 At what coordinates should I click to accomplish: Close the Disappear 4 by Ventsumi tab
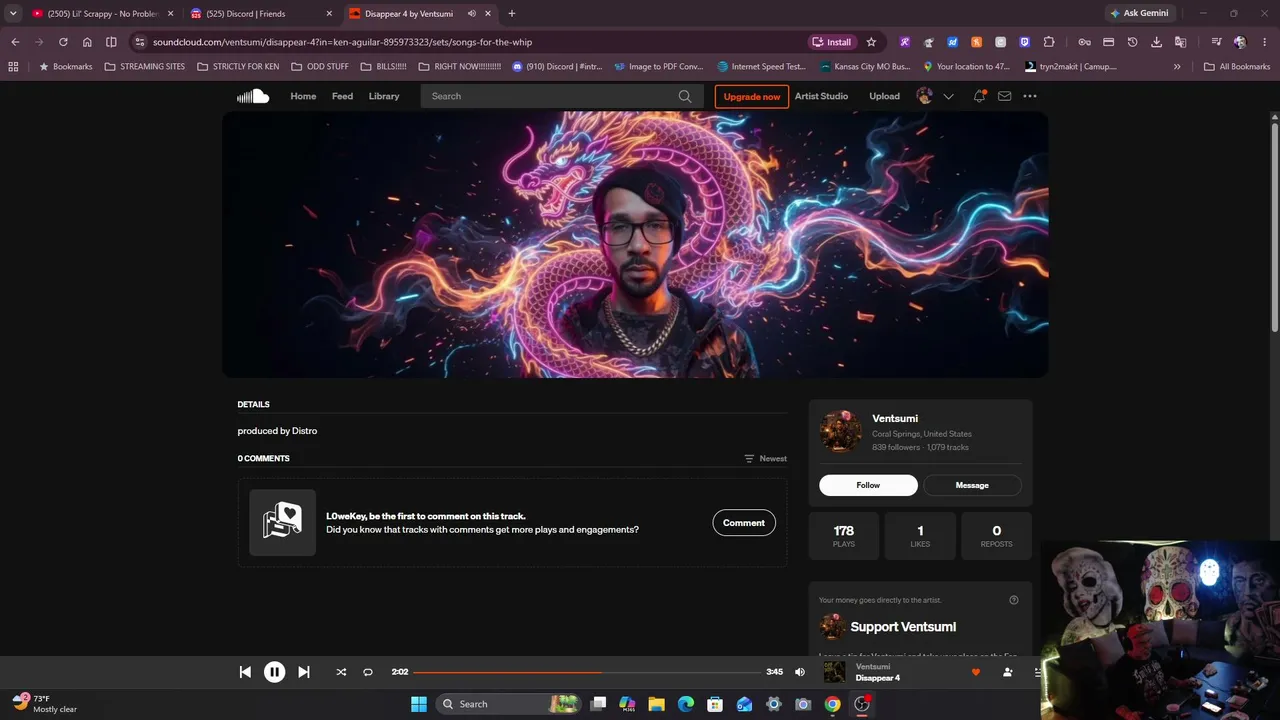(x=488, y=14)
